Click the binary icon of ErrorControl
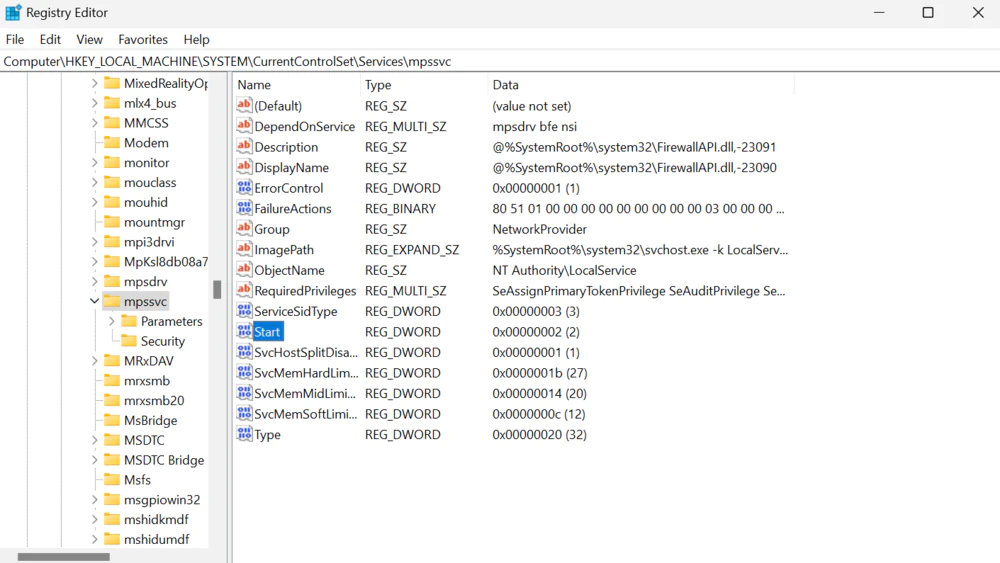 coord(244,187)
